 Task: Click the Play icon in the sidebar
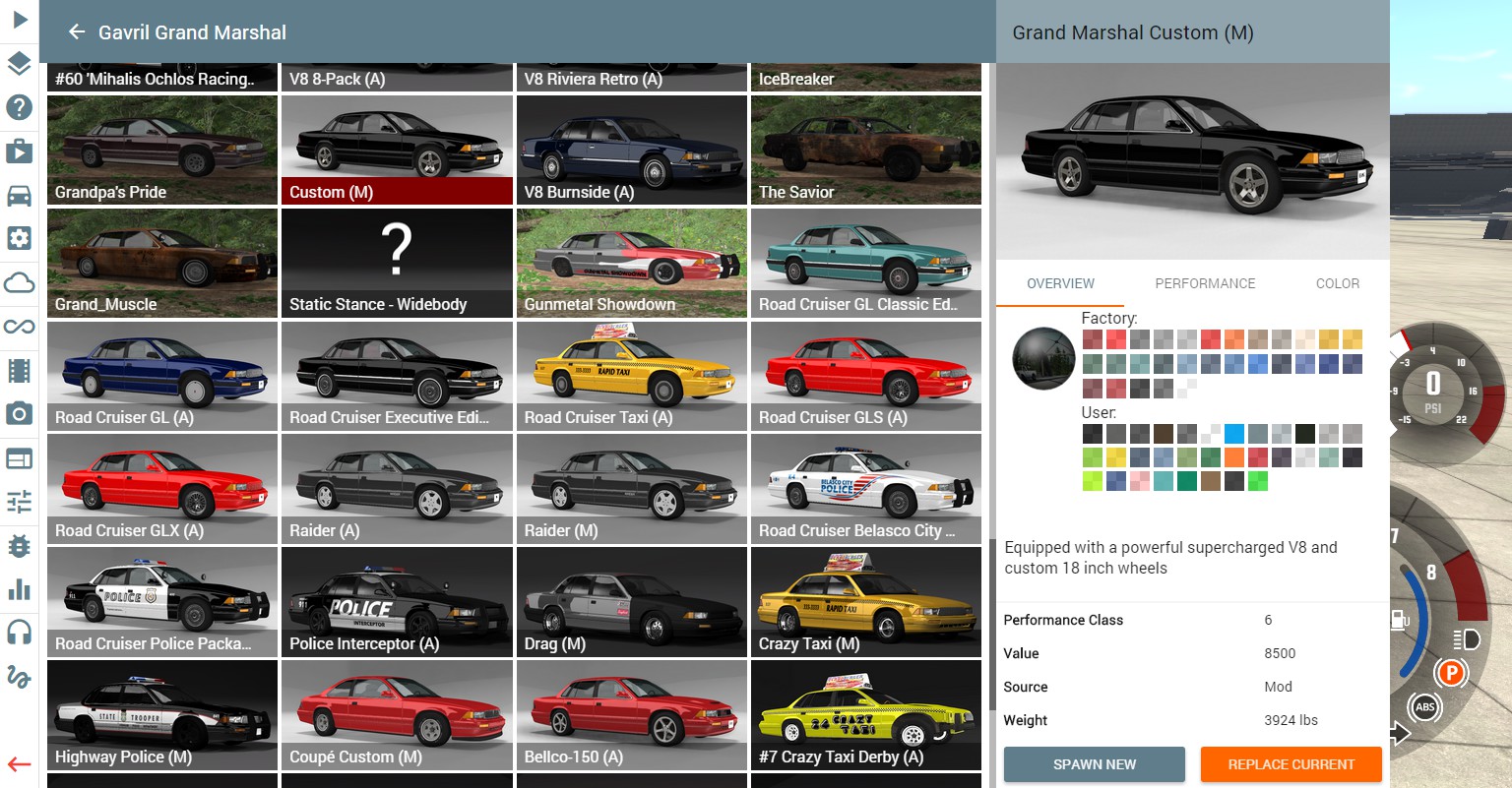pyautogui.click(x=19, y=19)
